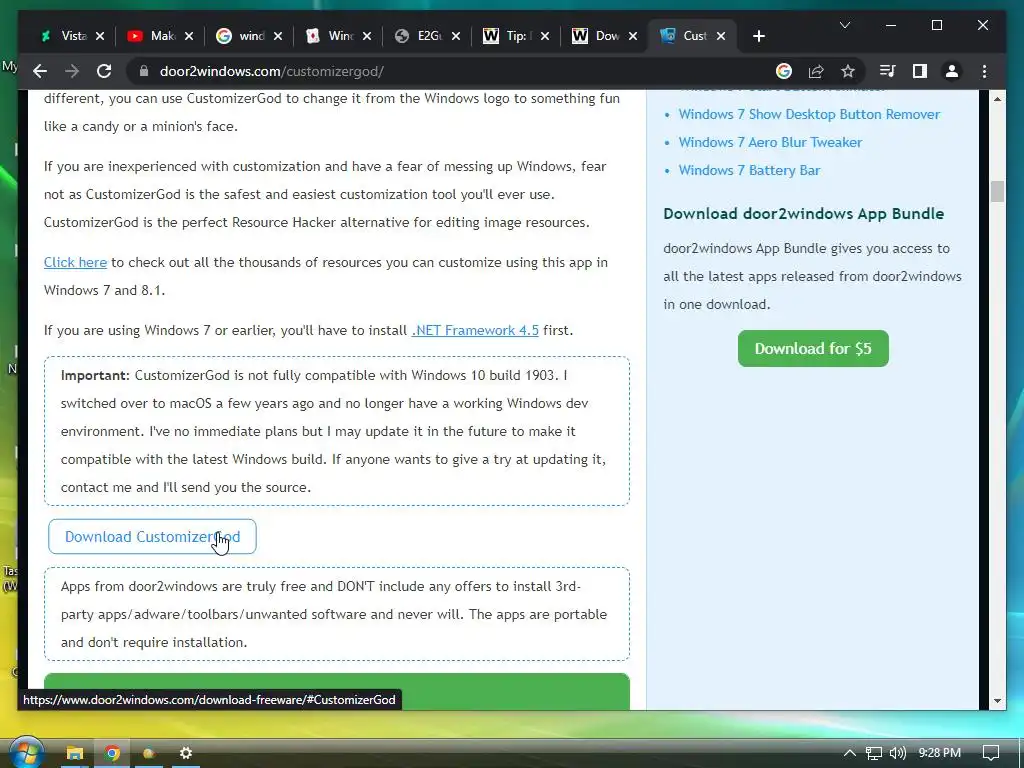The image size is (1024, 768).
Task: Open the notification center icon
Action: pyautogui.click(x=991, y=753)
